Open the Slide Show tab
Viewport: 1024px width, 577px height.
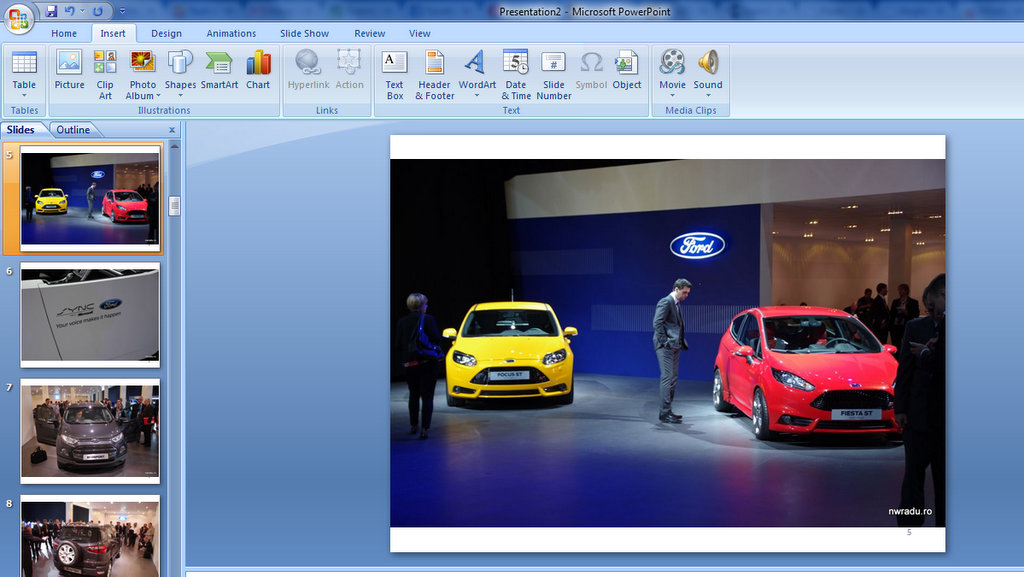[x=304, y=33]
